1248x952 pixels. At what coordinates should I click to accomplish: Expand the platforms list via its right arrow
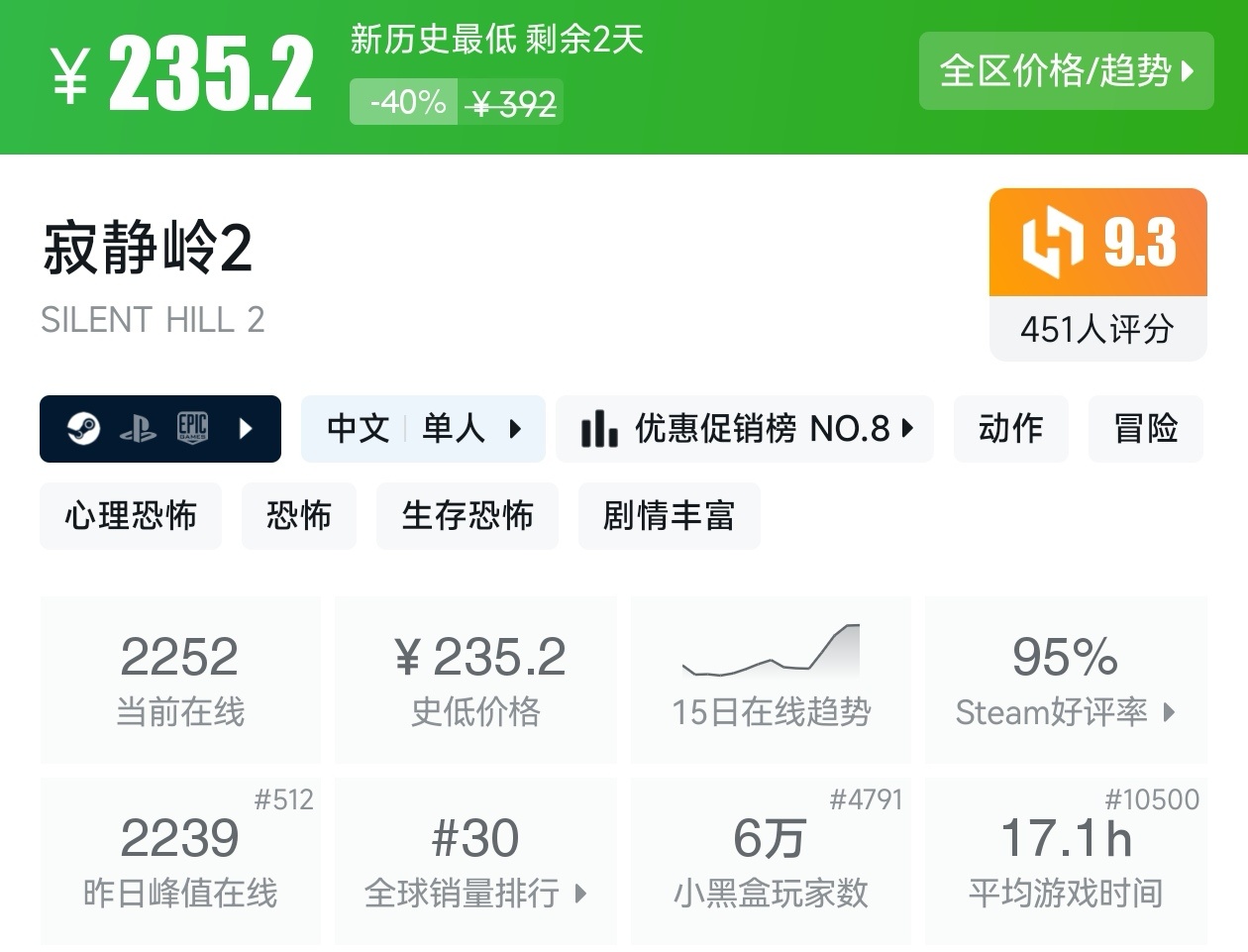(x=244, y=429)
